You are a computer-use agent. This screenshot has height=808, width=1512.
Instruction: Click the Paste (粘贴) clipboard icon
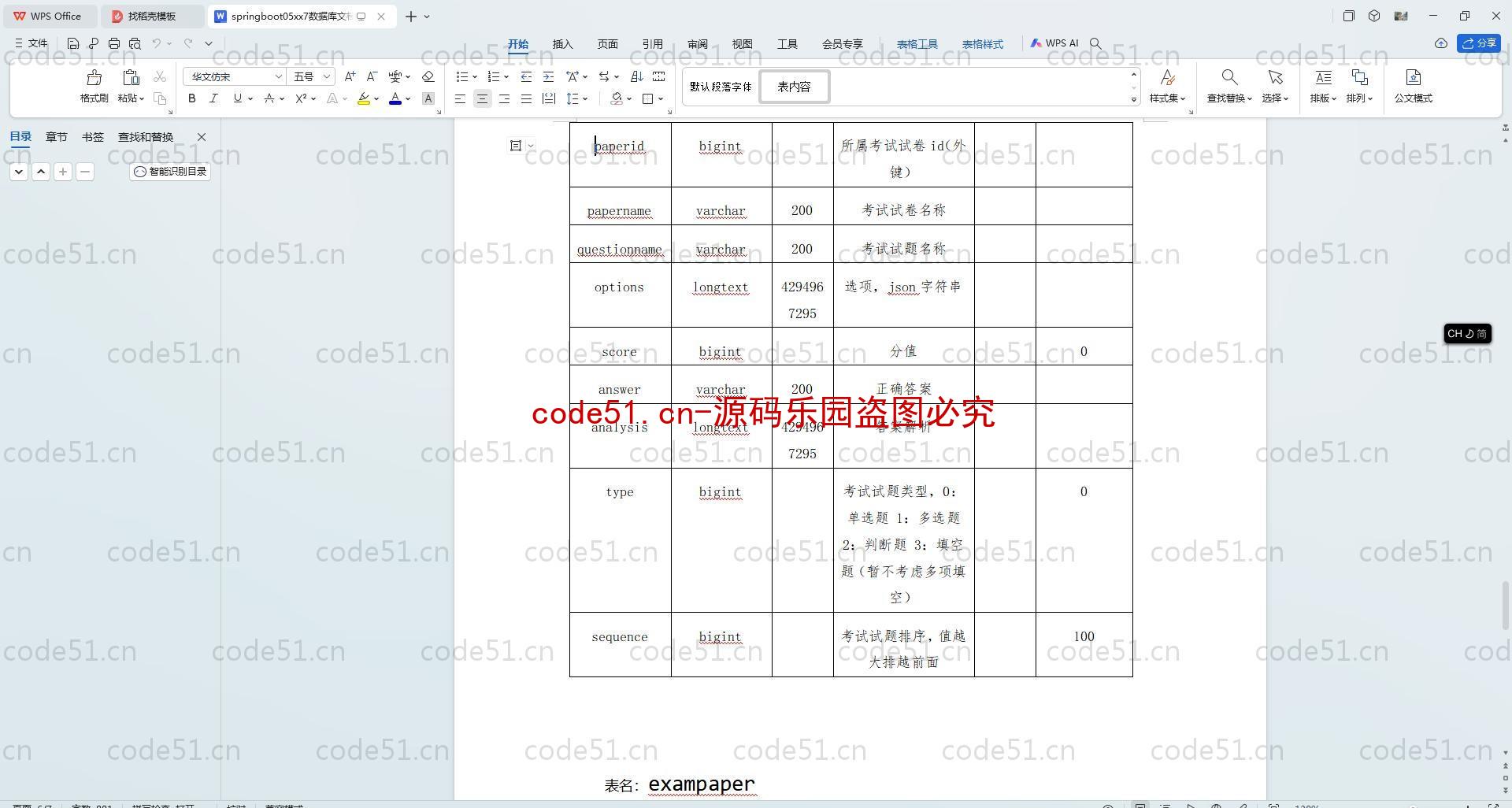click(131, 77)
